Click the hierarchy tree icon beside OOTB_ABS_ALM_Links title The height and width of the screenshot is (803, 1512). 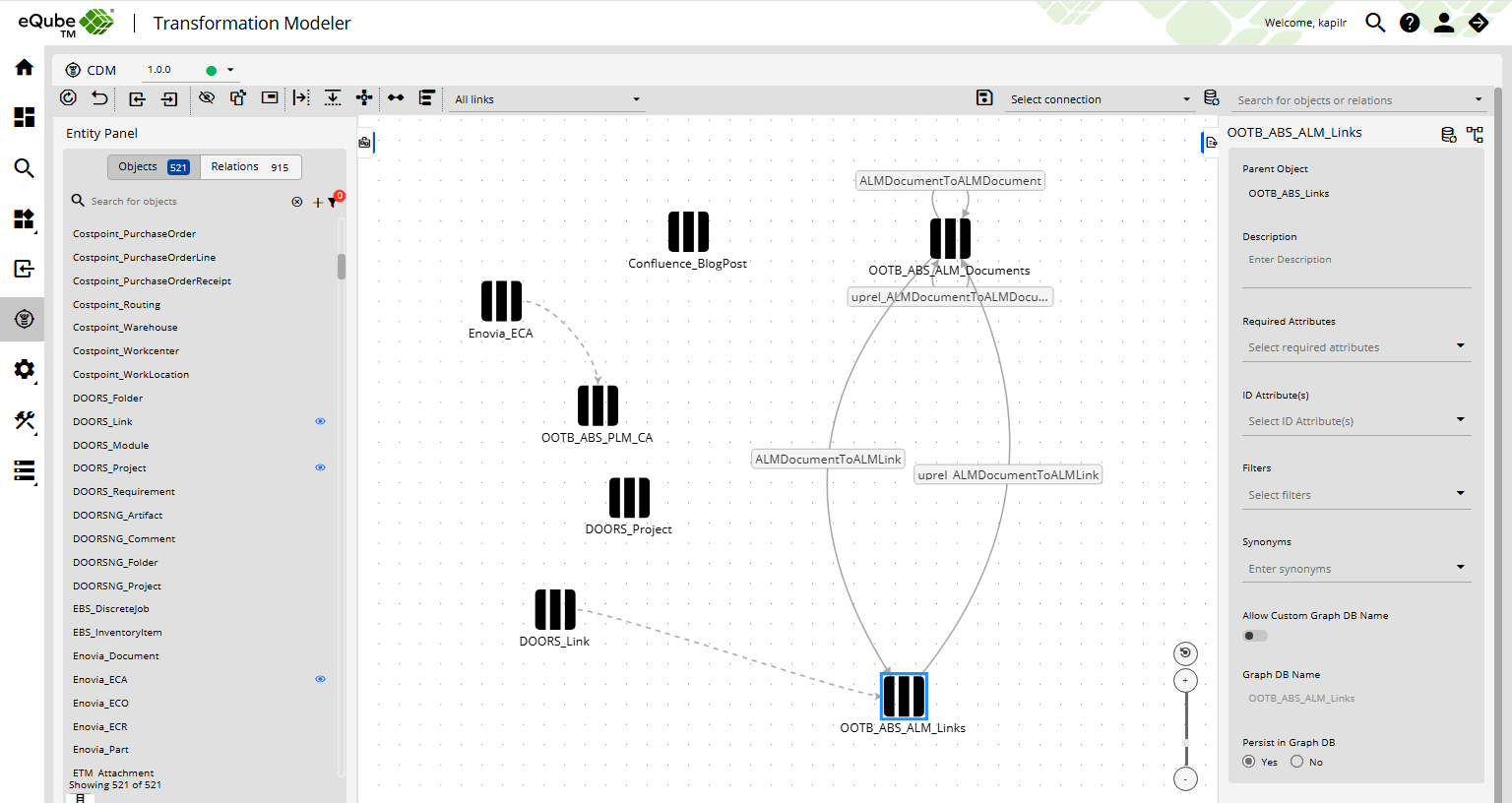coord(1475,134)
